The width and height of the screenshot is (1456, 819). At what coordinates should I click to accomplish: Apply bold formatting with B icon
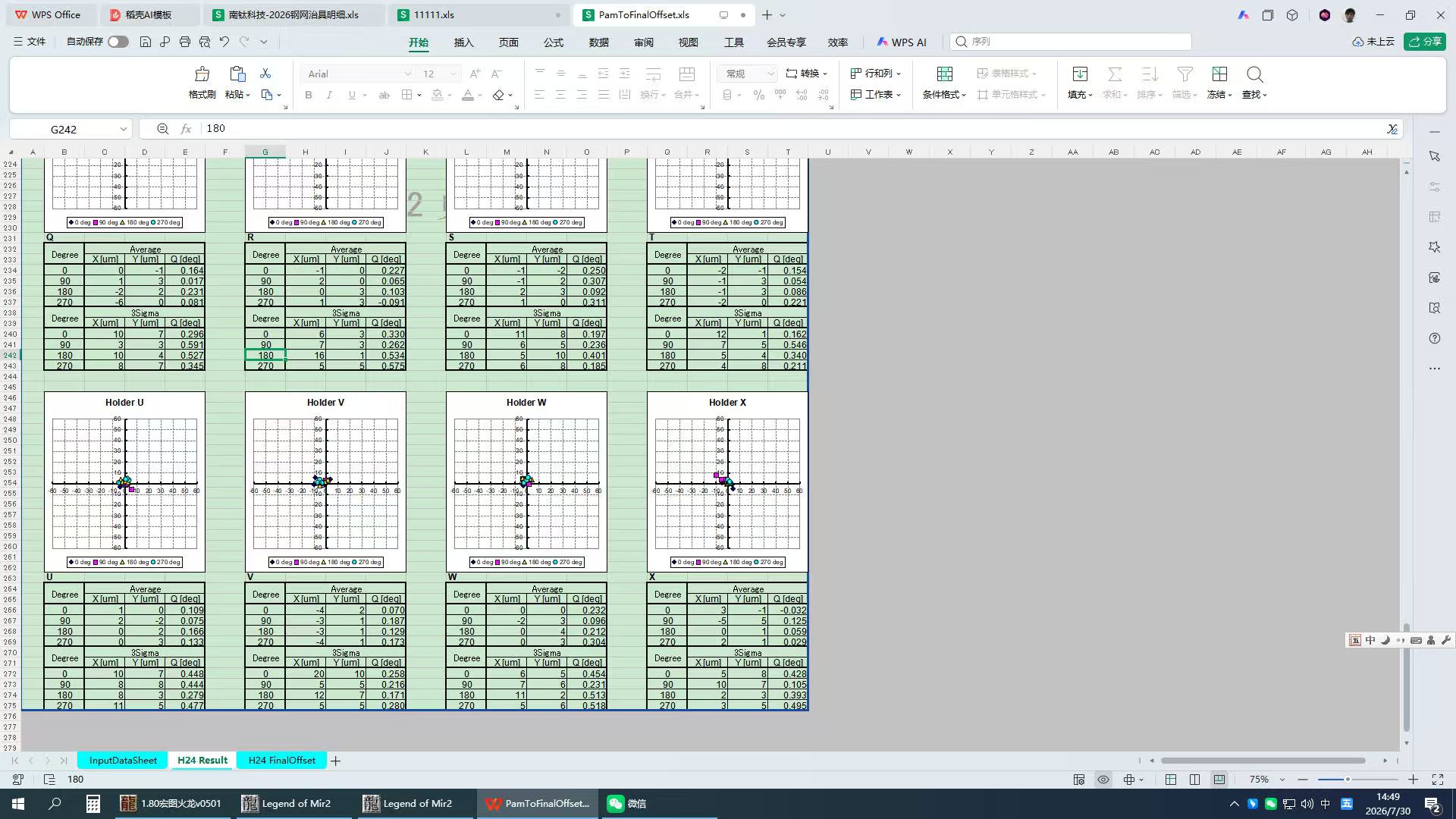(309, 95)
